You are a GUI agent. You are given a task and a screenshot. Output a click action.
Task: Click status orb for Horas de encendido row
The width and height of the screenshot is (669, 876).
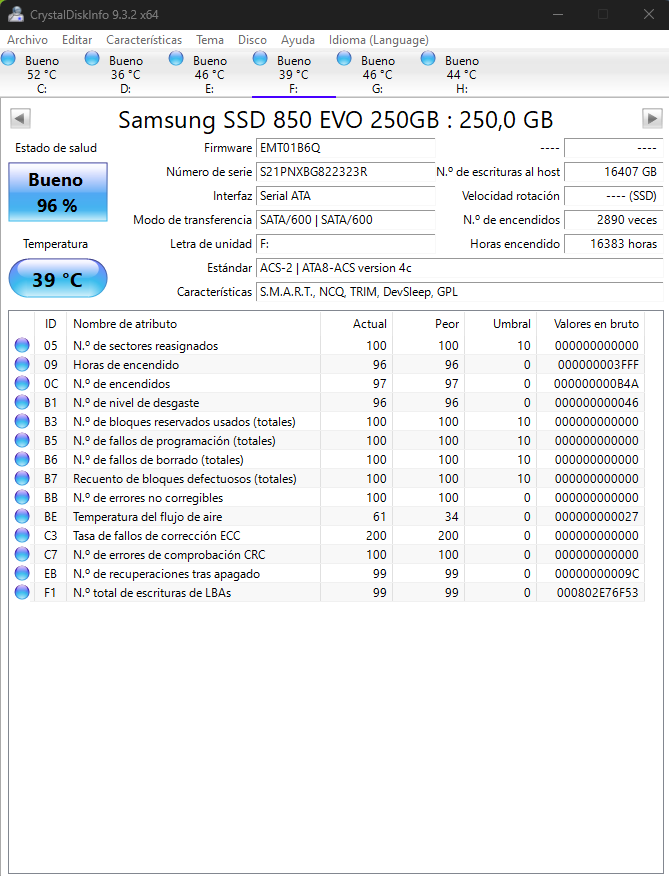22,364
